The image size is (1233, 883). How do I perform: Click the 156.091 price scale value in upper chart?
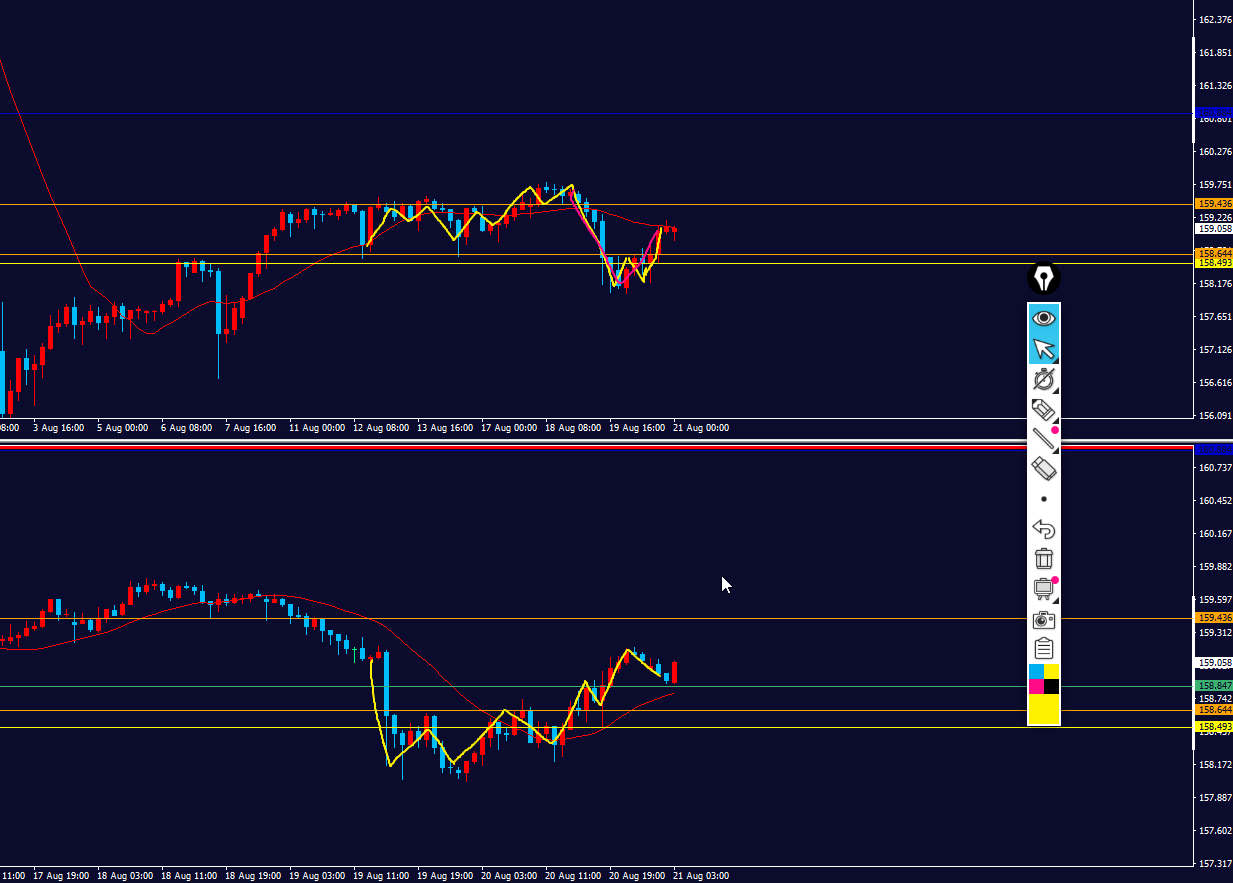1214,415
